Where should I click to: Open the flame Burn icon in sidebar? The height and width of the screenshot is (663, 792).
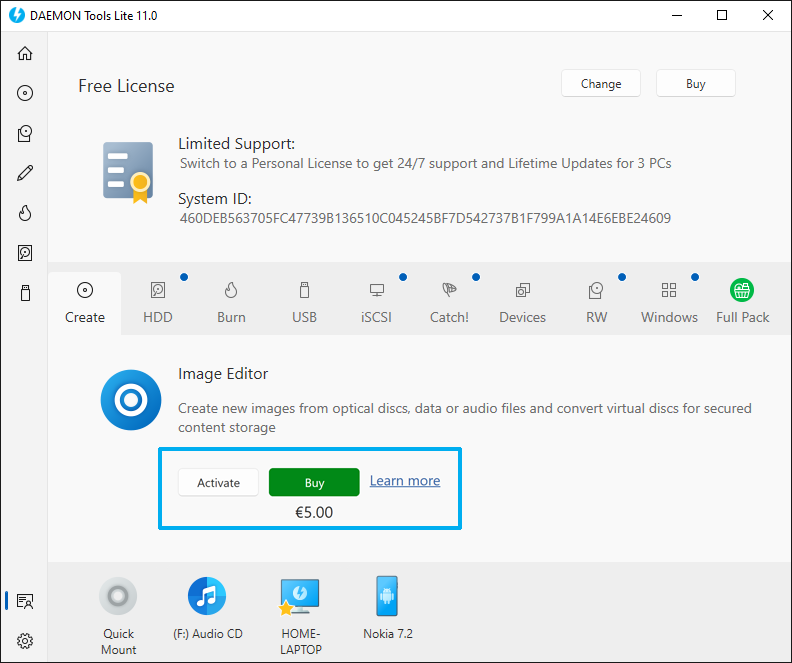pyautogui.click(x=25, y=213)
